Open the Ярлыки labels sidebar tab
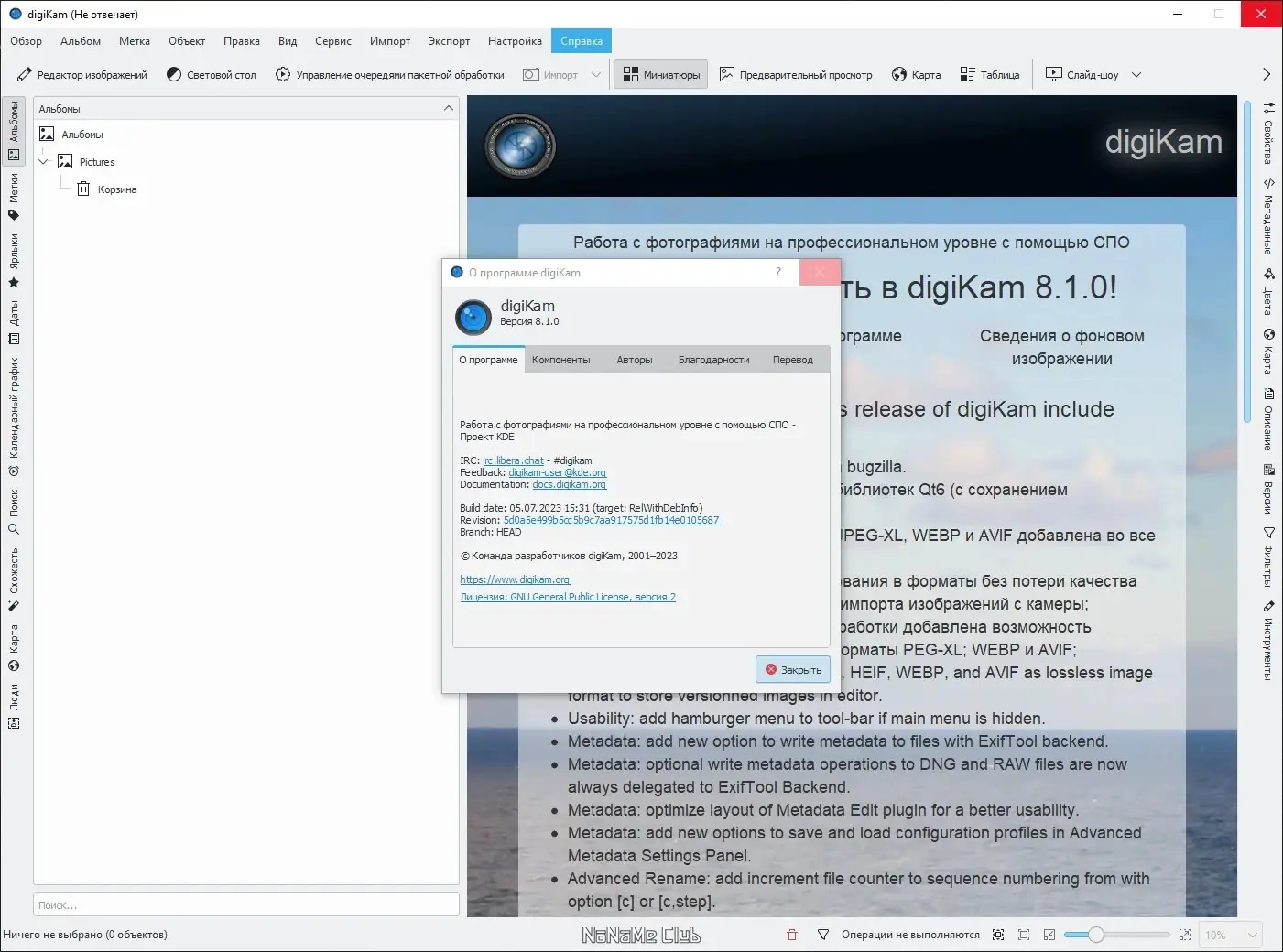This screenshot has width=1283, height=952. pyautogui.click(x=14, y=260)
